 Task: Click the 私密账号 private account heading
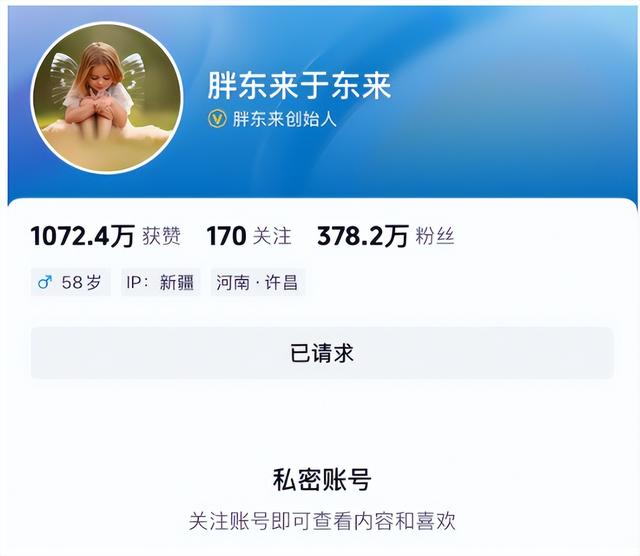(x=322, y=480)
